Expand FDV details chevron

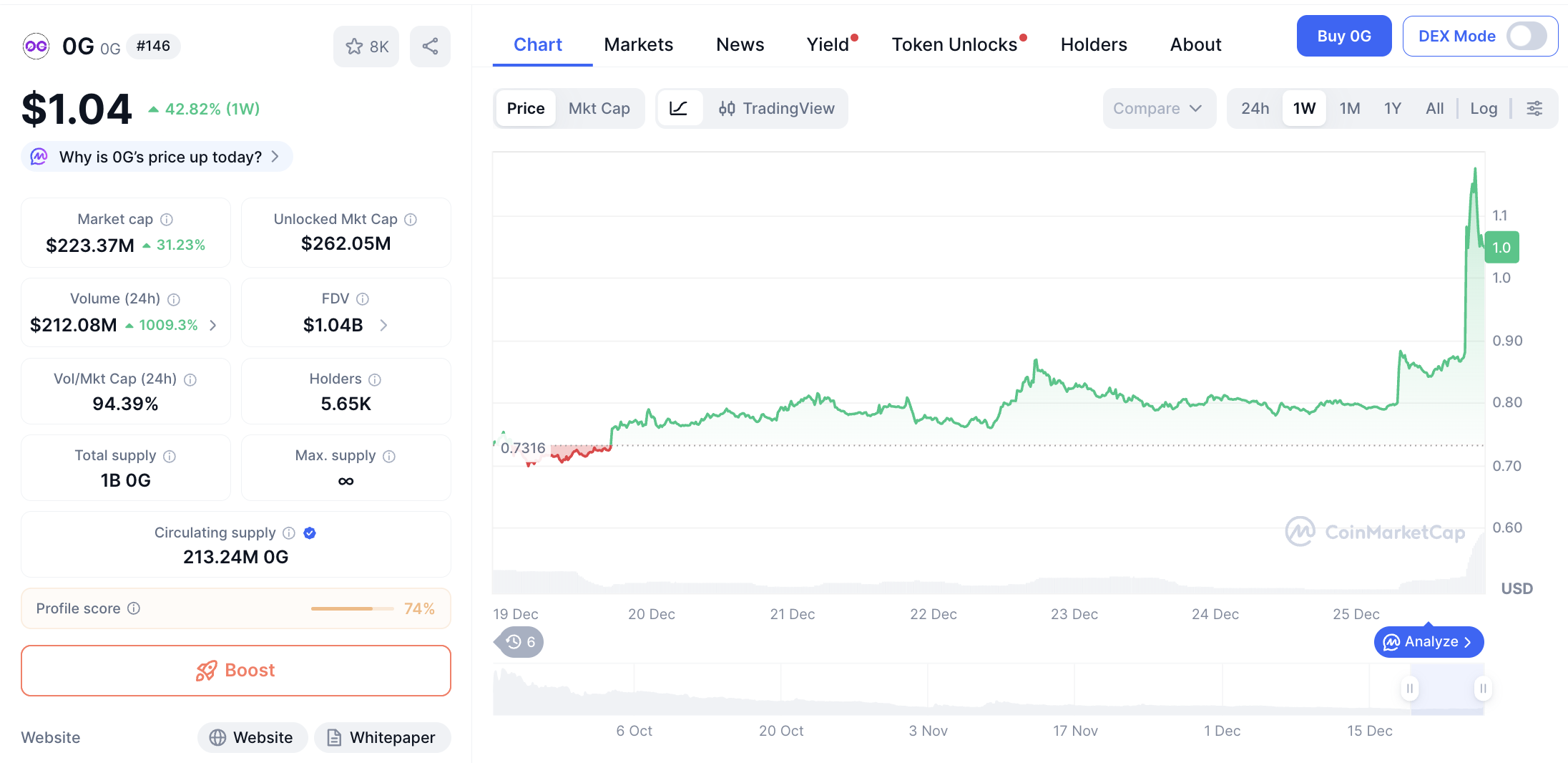pos(384,326)
